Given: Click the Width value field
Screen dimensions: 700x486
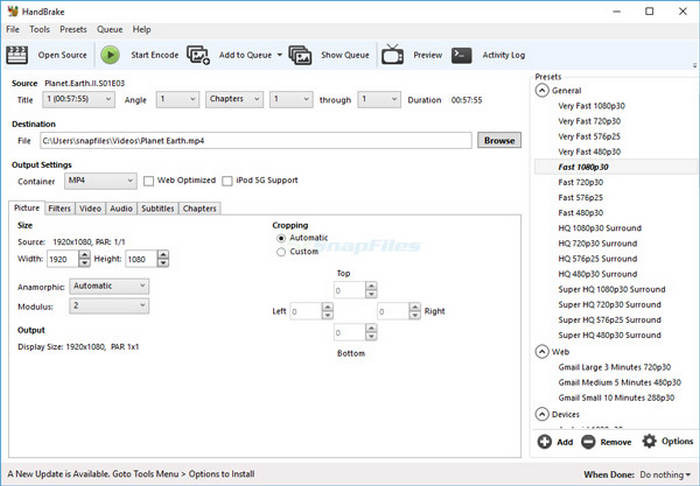Looking at the screenshot, I should click(63, 259).
